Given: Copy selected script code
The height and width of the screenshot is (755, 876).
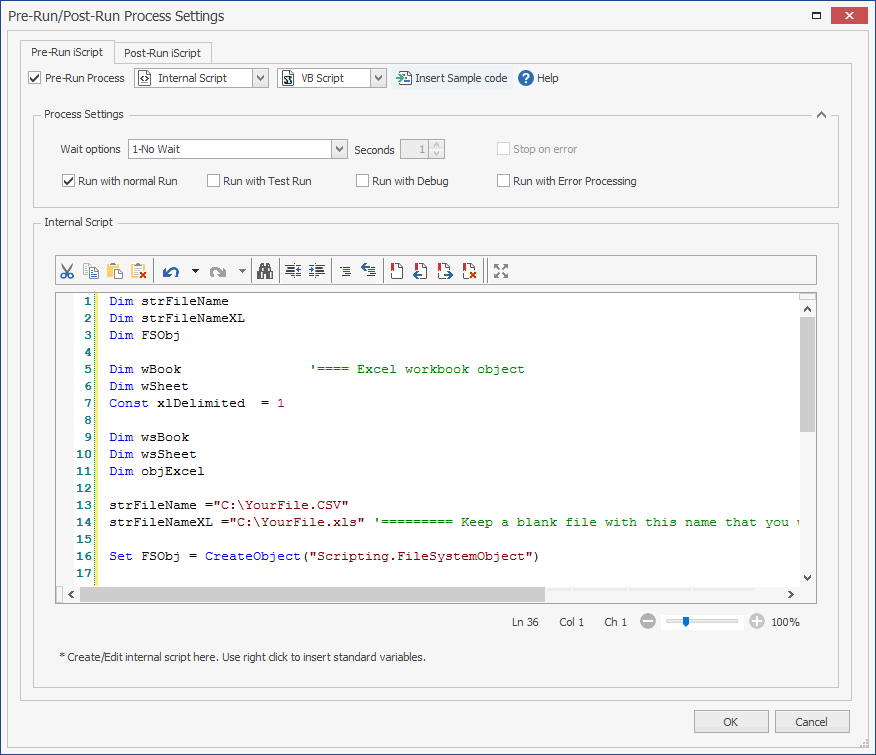Looking at the screenshot, I should click(90, 270).
